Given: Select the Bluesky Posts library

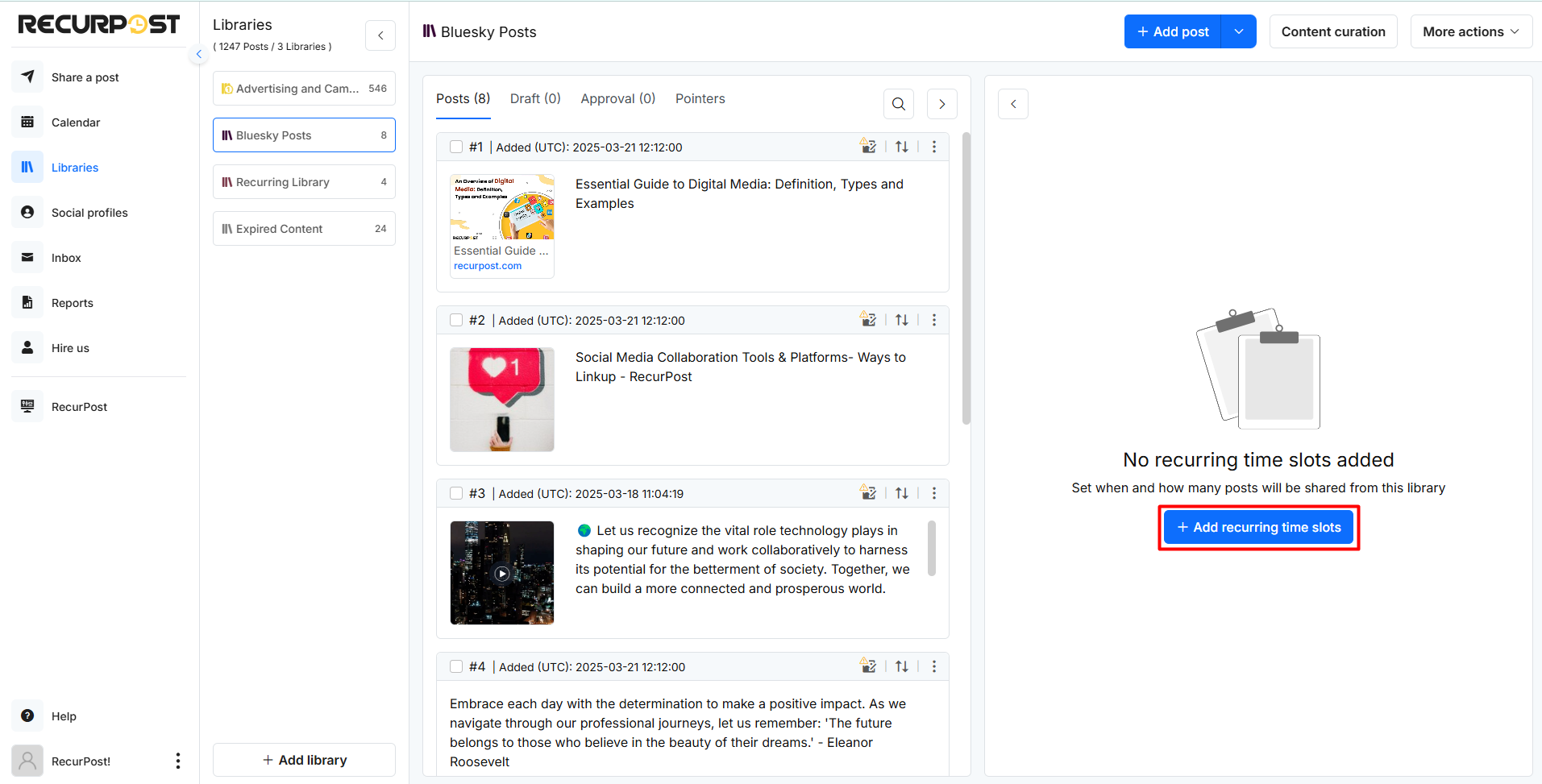Looking at the screenshot, I should tap(304, 135).
